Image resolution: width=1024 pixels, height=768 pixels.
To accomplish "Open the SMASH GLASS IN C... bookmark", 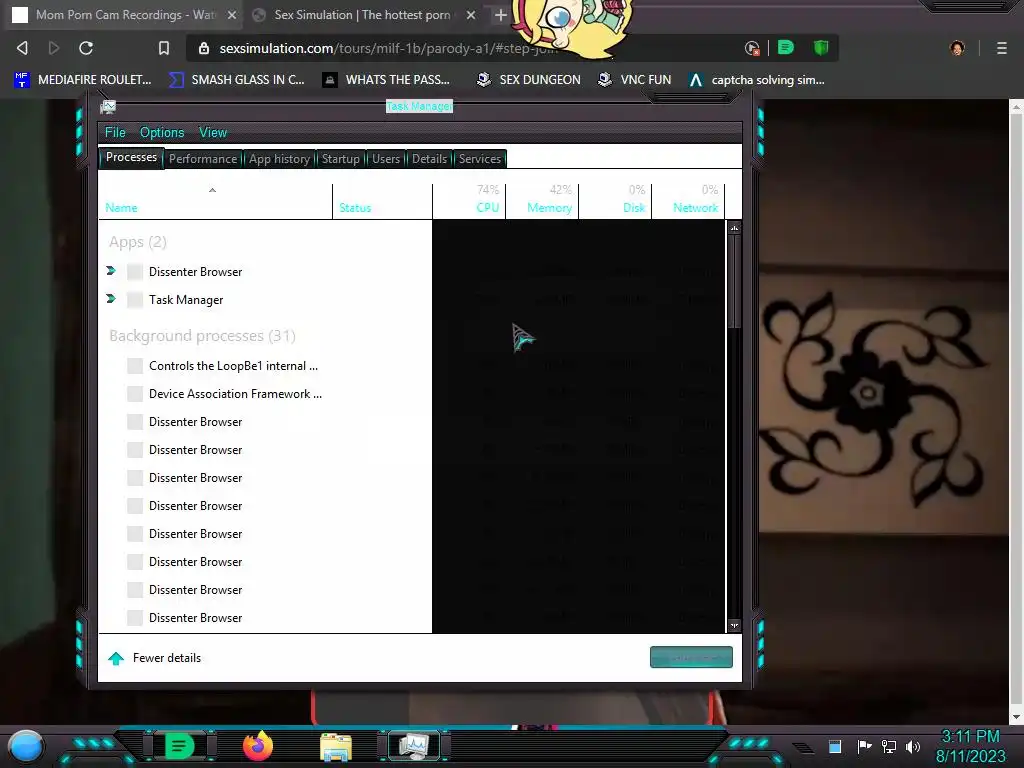I will pyautogui.click(x=236, y=80).
